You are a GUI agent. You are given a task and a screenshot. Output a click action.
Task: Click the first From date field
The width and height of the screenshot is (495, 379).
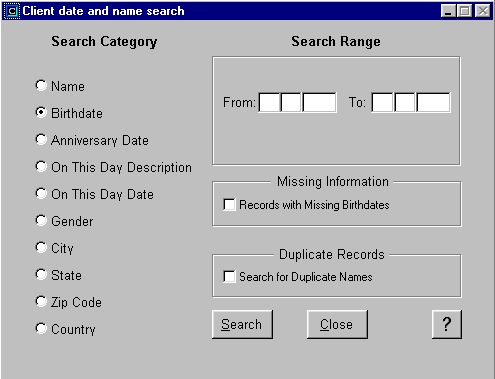click(269, 102)
